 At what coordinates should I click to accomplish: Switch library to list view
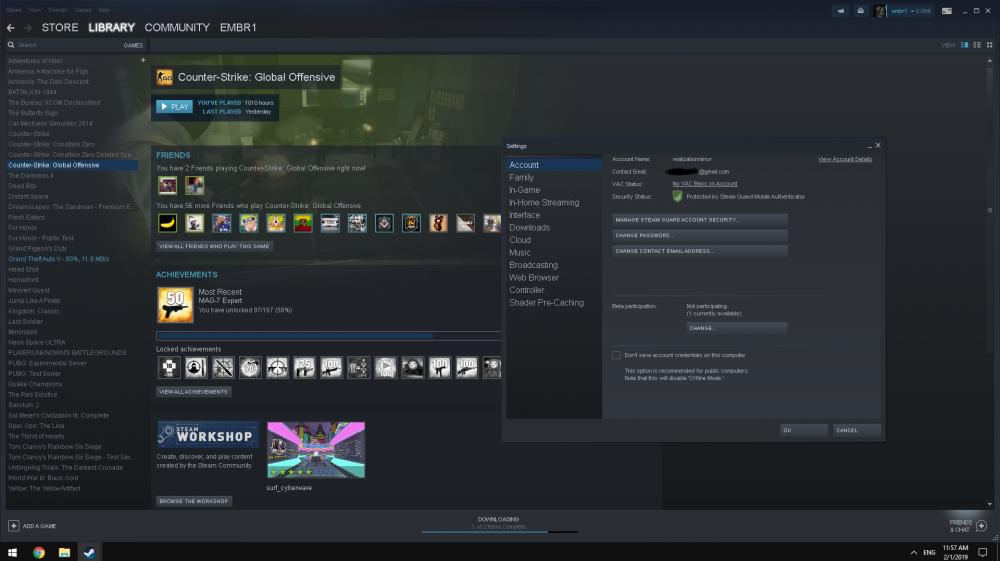(x=977, y=45)
